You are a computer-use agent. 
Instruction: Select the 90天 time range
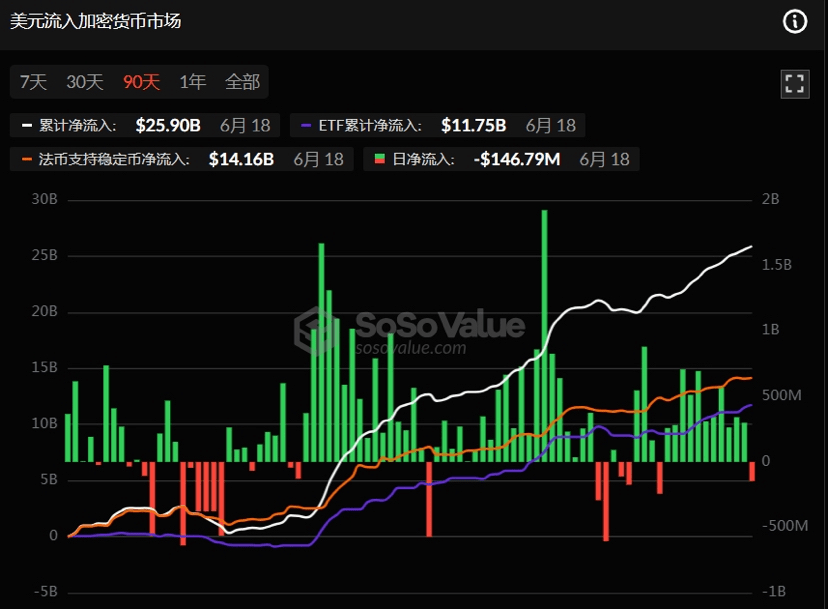(x=141, y=82)
